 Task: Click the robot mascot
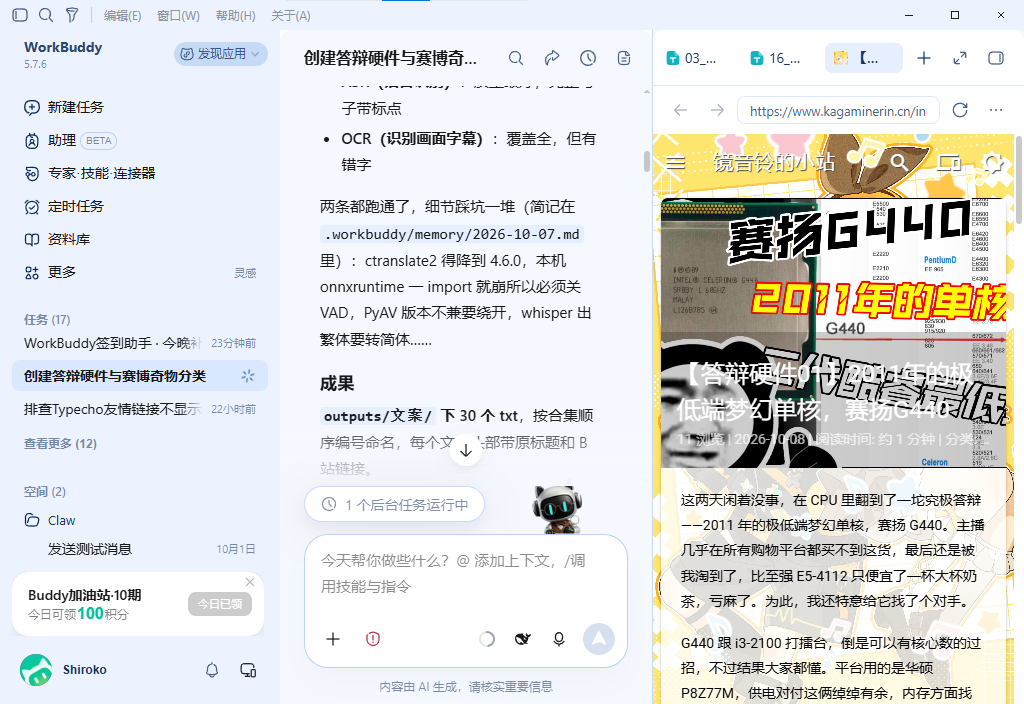556,510
